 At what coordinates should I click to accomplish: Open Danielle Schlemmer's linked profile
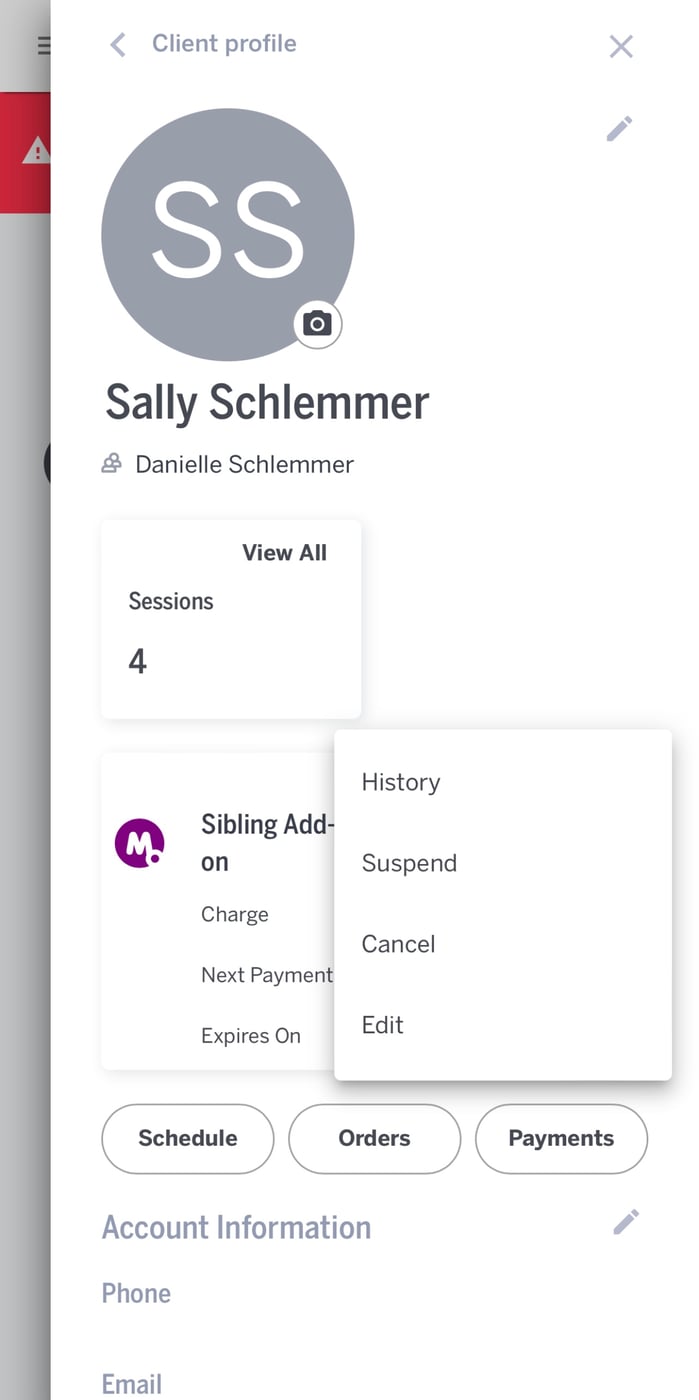click(244, 465)
